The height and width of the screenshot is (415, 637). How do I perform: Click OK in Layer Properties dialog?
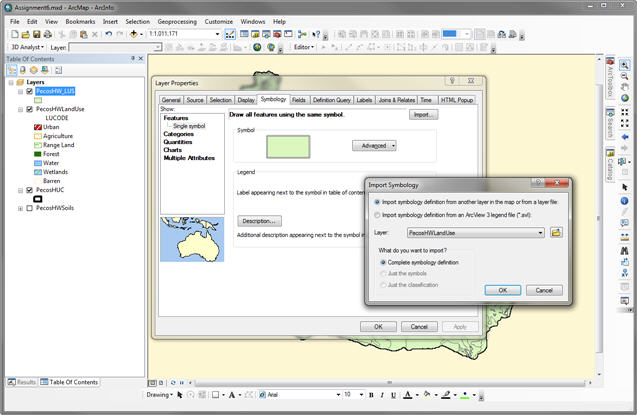[x=378, y=326]
